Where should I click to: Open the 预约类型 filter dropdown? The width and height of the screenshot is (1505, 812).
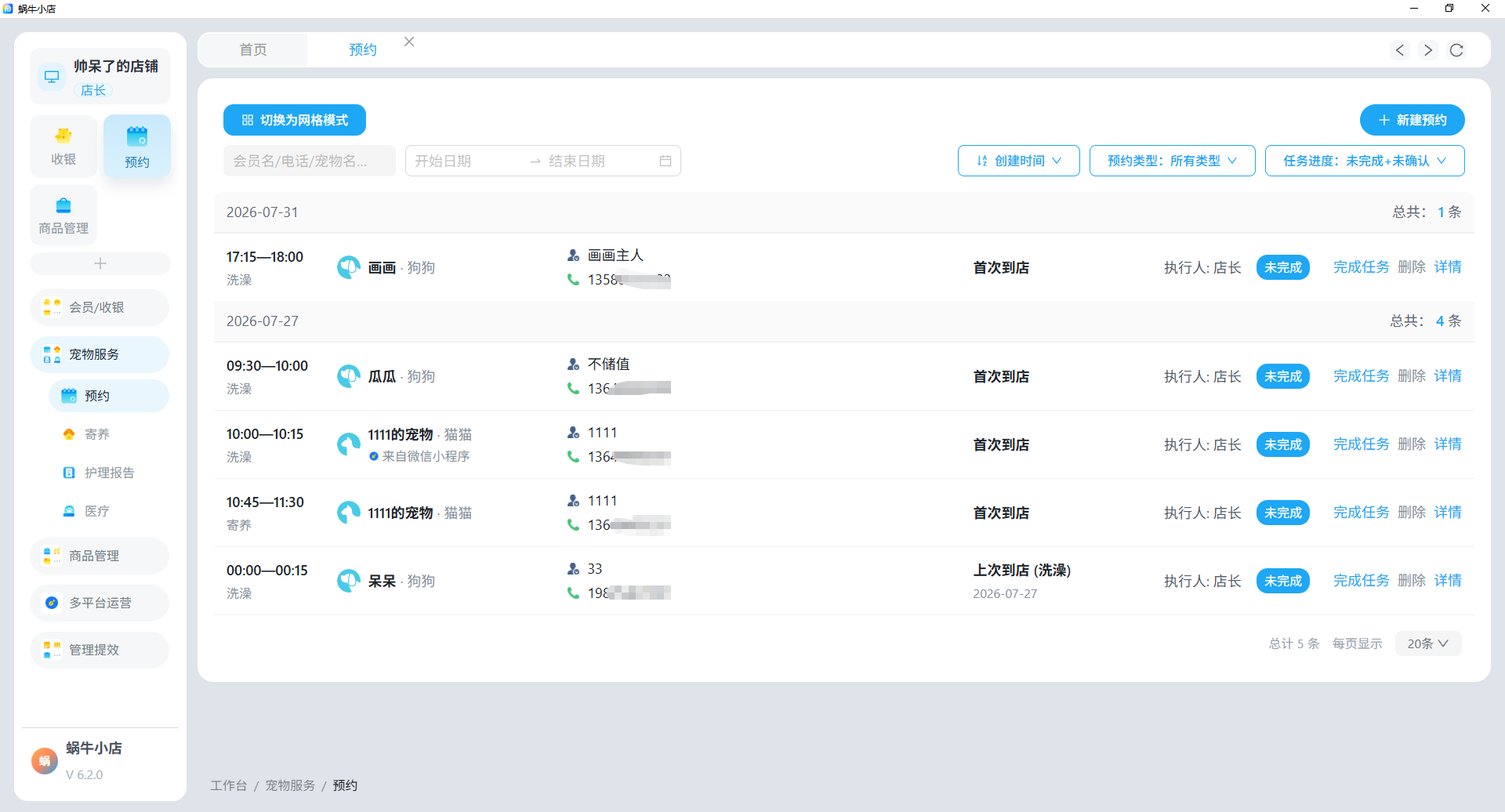point(1173,161)
